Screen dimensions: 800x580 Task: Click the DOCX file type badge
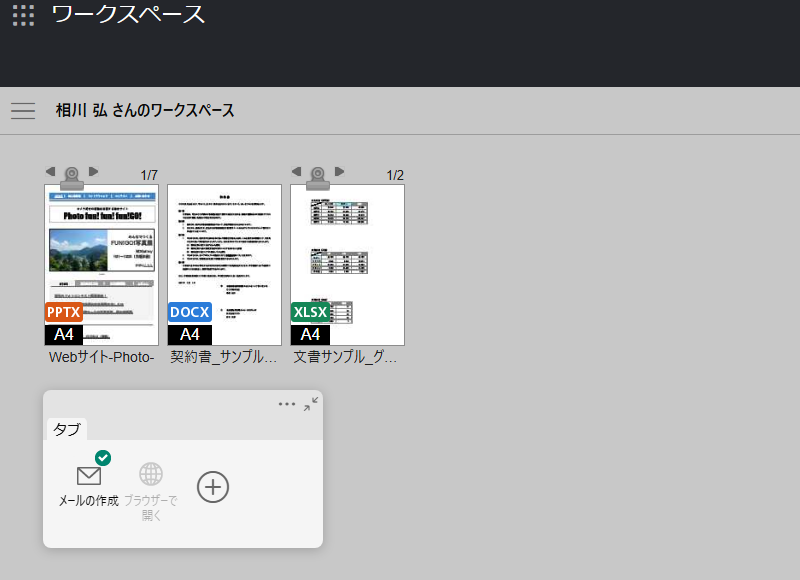point(189,312)
